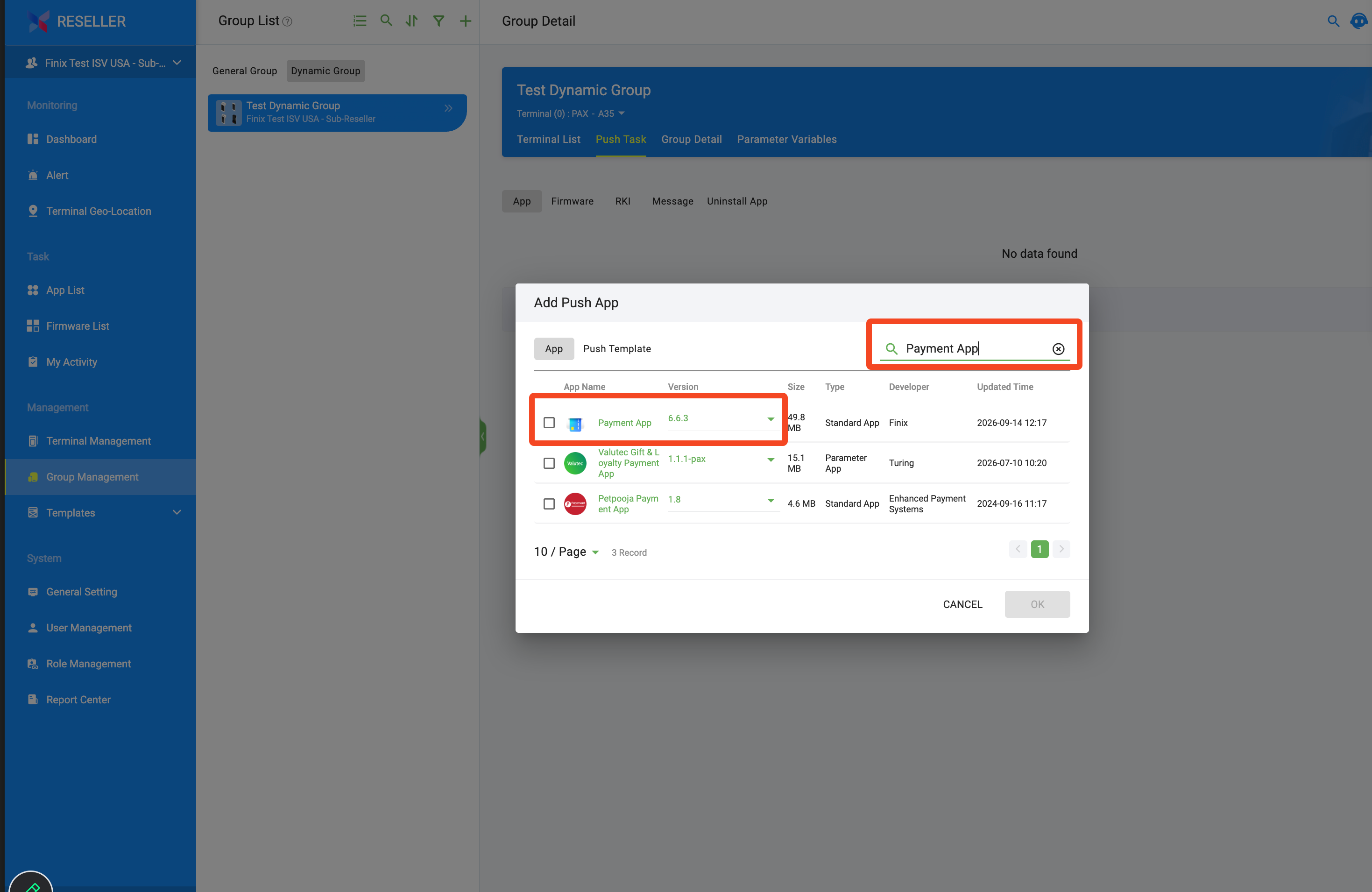1372x892 pixels.
Task: Click the Petpooja app icon
Action: [575, 503]
